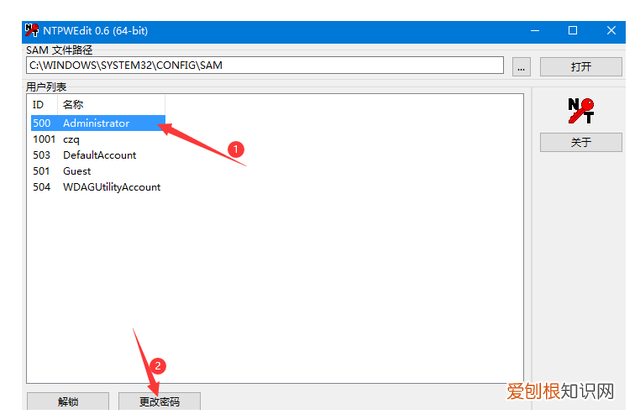This screenshot has width=640, height=410.
Task: Open the file browser with the ... button
Action: tap(521, 67)
